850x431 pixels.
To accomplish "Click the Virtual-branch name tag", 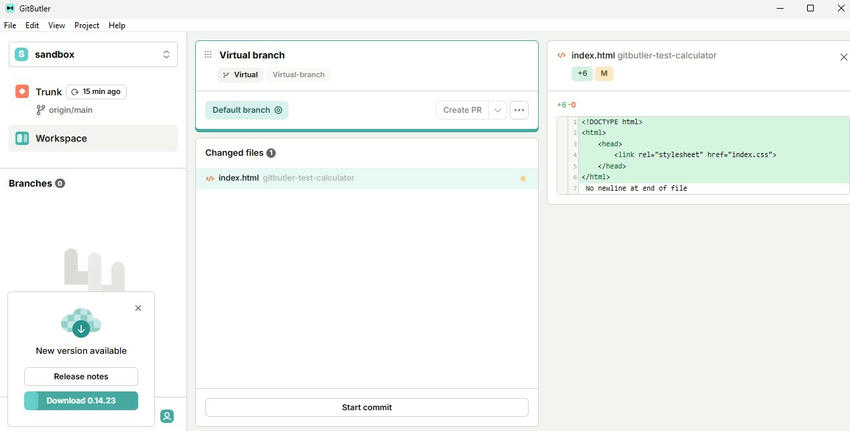I will (299, 75).
